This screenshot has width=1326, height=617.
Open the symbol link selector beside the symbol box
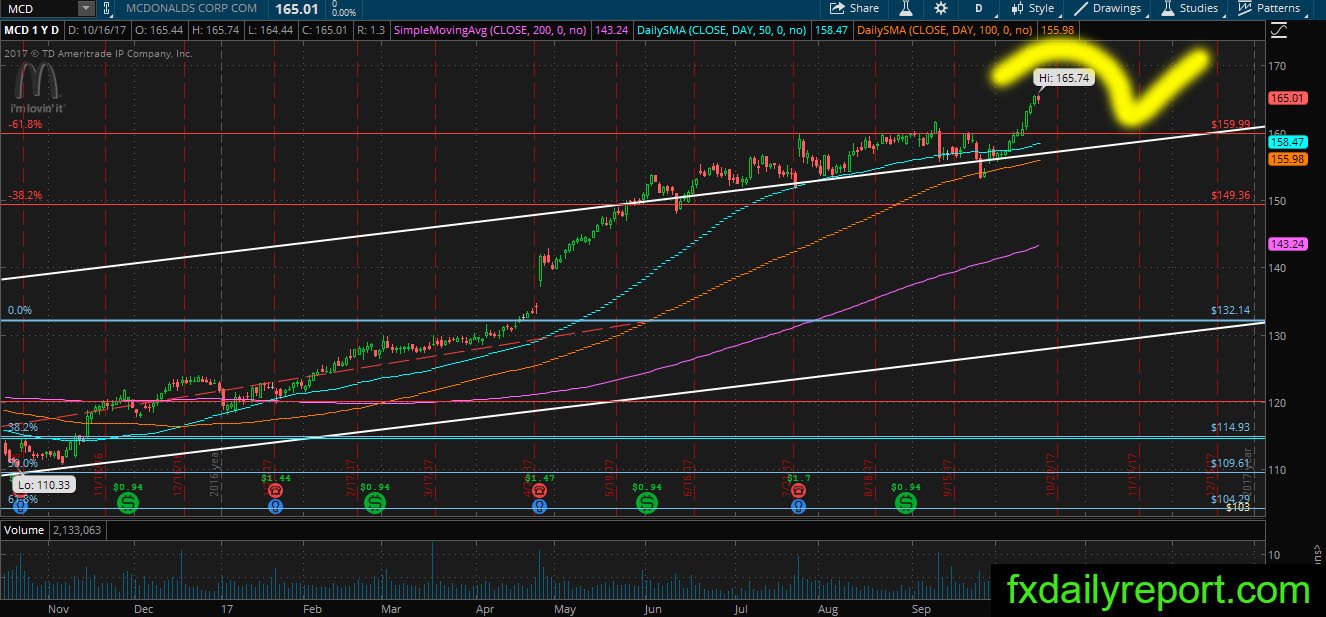[107, 8]
